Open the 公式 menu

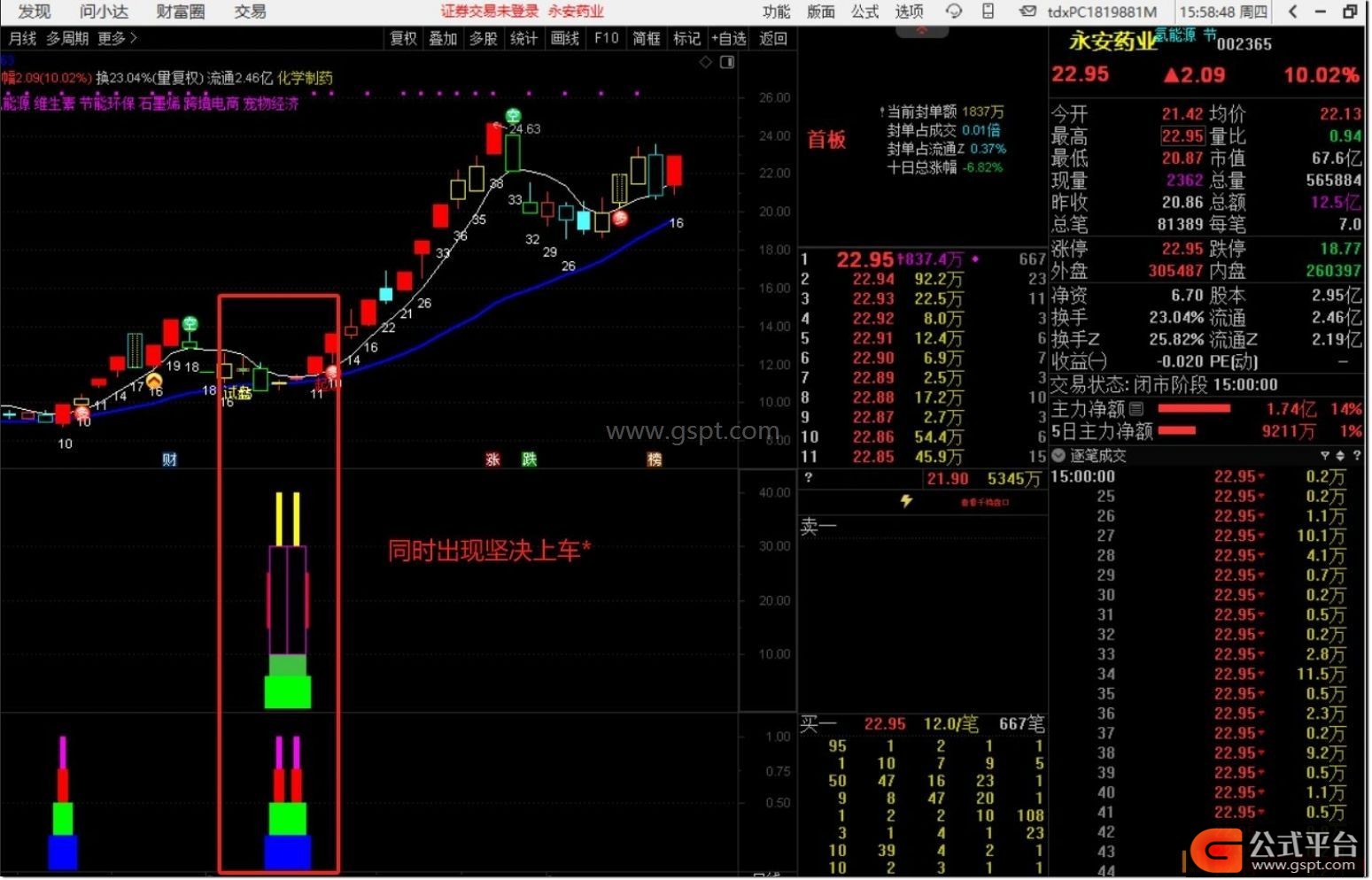(864, 12)
